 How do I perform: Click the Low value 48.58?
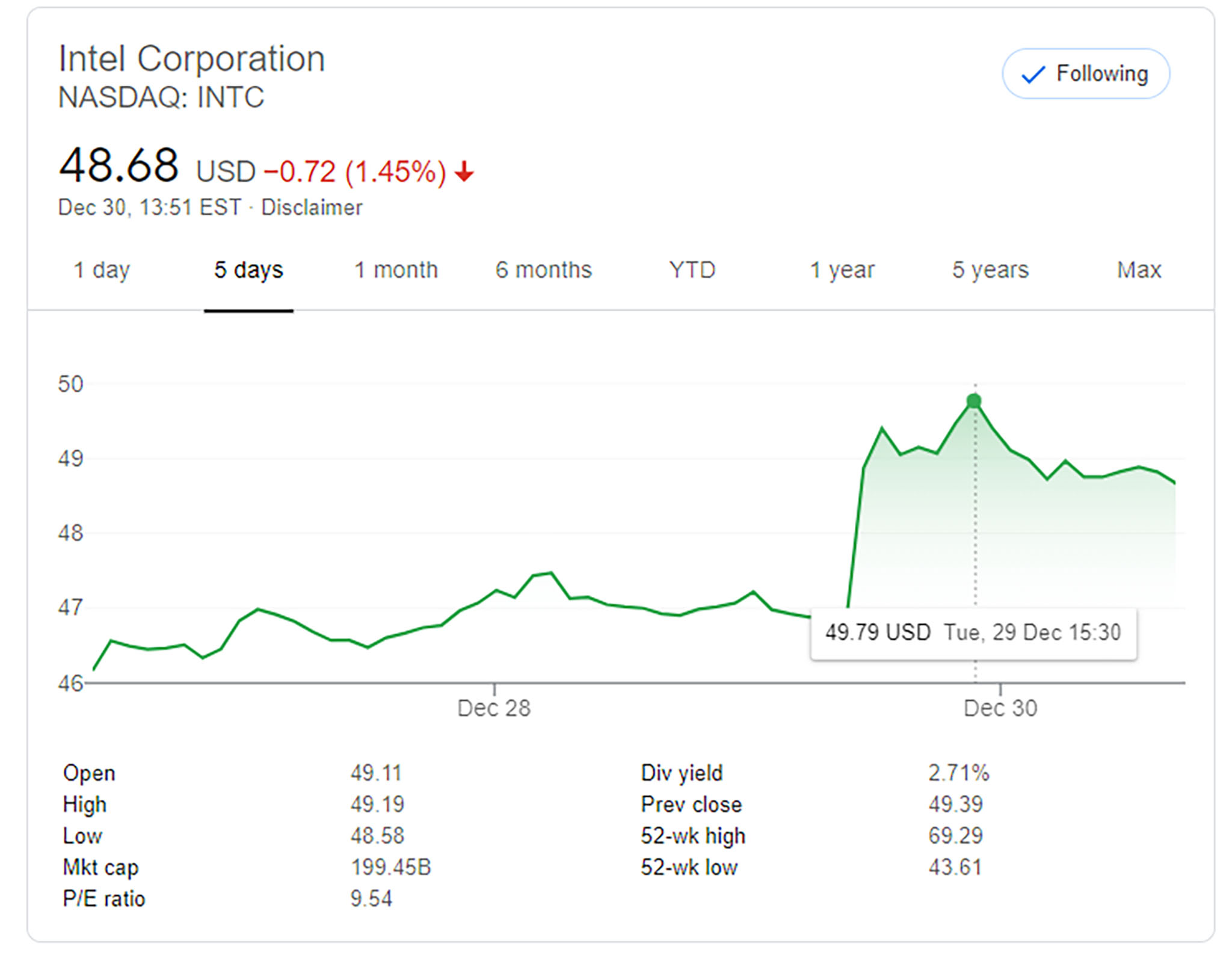pos(377,836)
